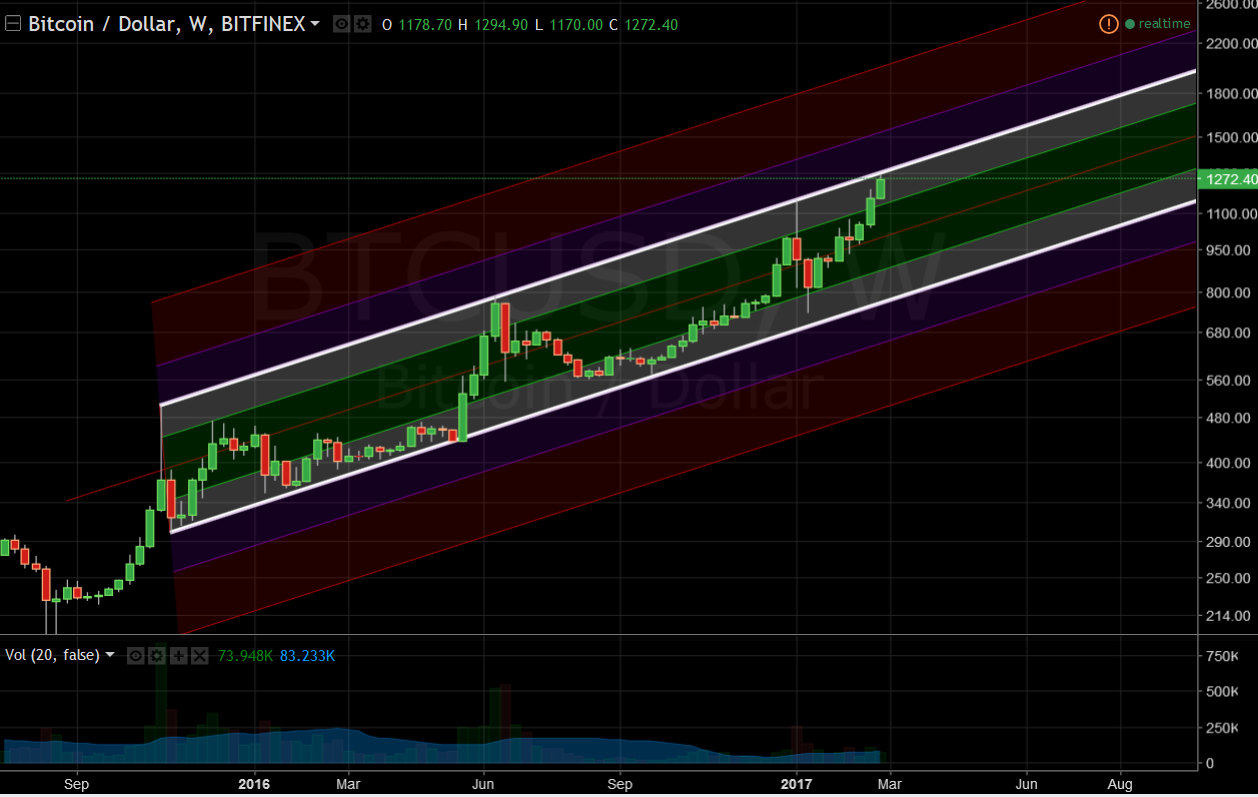Toggle main series visibility eye icon
The width and height of the screenshot is (1258, 797).
pos(342,24)
